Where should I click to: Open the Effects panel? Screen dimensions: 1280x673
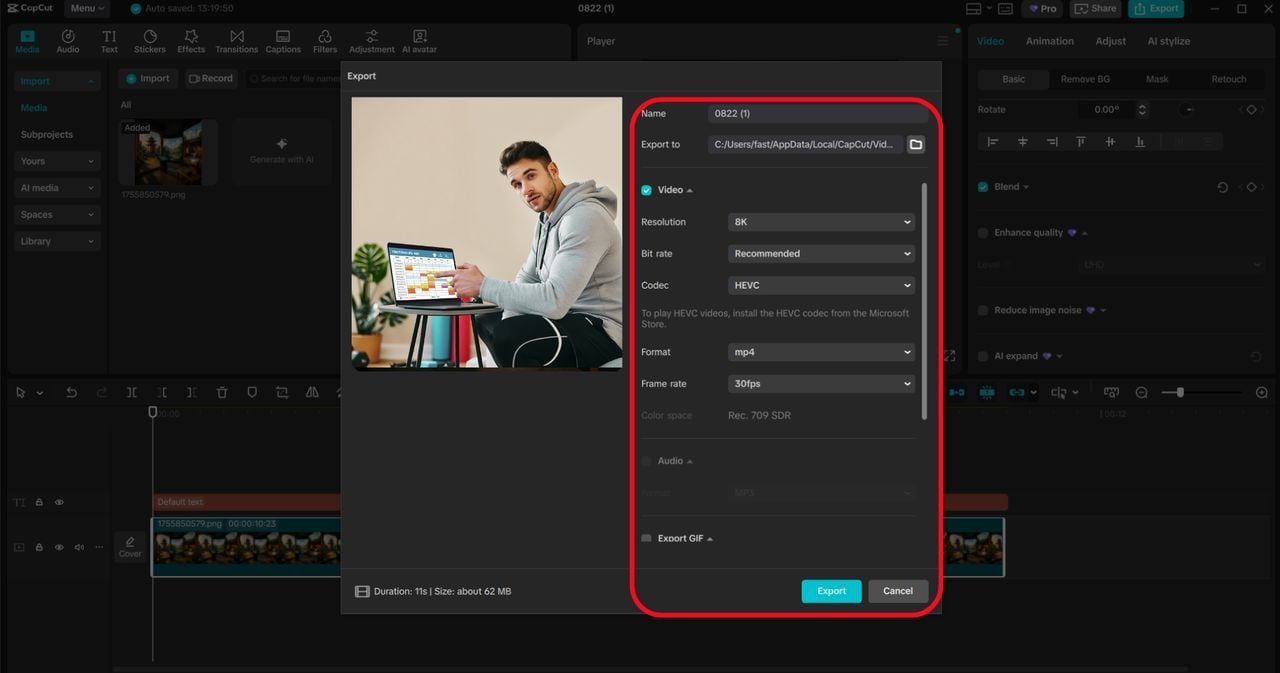(x=191, y=41)
